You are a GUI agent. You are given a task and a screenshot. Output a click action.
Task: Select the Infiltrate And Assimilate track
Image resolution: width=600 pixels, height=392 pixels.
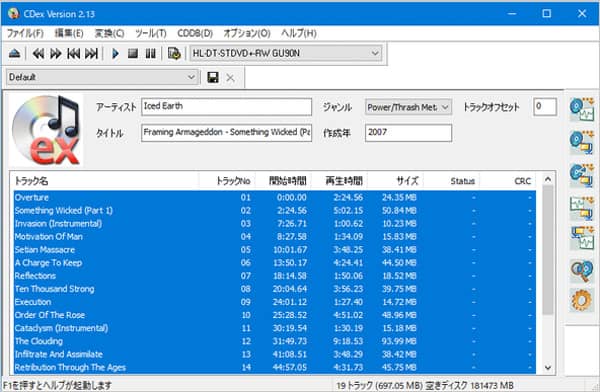click(275, 354)
